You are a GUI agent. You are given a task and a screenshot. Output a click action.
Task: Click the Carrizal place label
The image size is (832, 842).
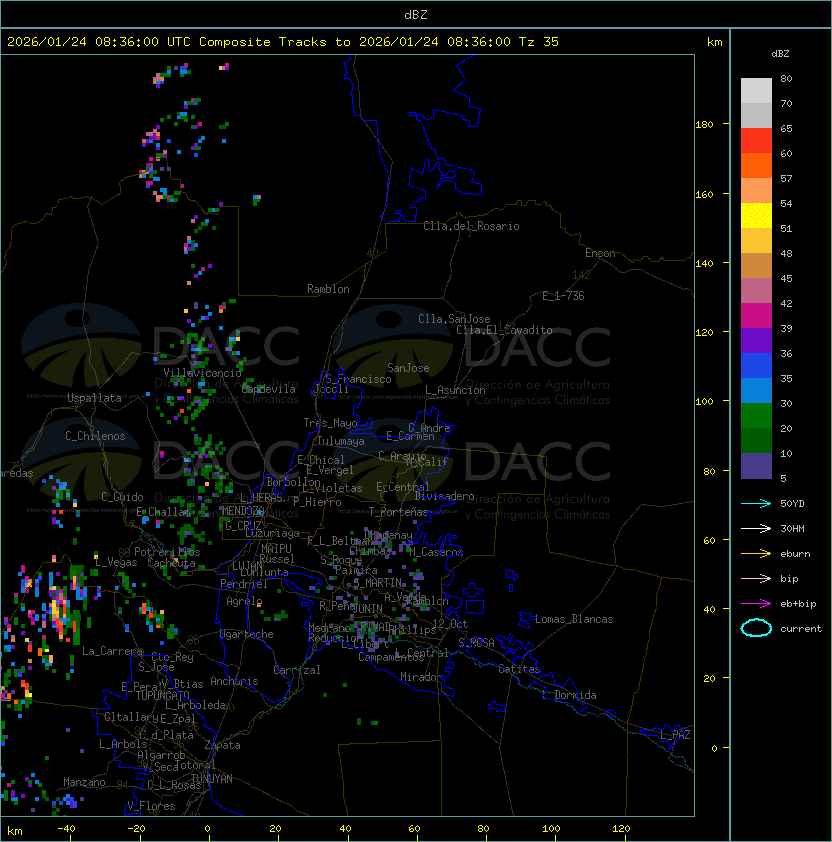tap(297, 670)
